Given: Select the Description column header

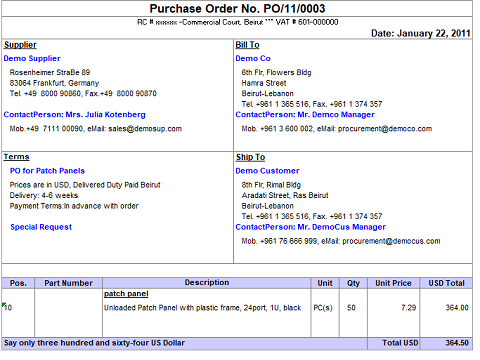Looking at the screenshot, I should [x=207, y=283].
